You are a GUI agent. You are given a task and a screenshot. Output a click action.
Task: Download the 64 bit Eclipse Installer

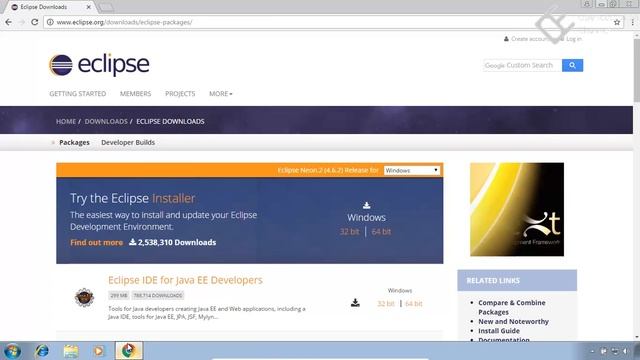pos(381,232)
